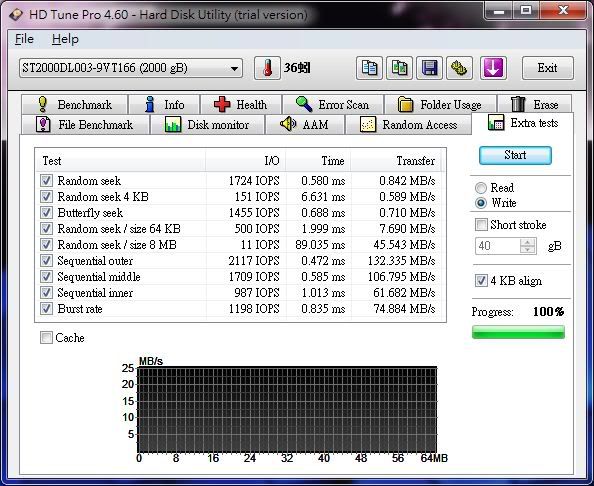Decrease short stroke size with down arrow
Image resolution: width=594 pixels, height=486 pixels.
(528, 250)
